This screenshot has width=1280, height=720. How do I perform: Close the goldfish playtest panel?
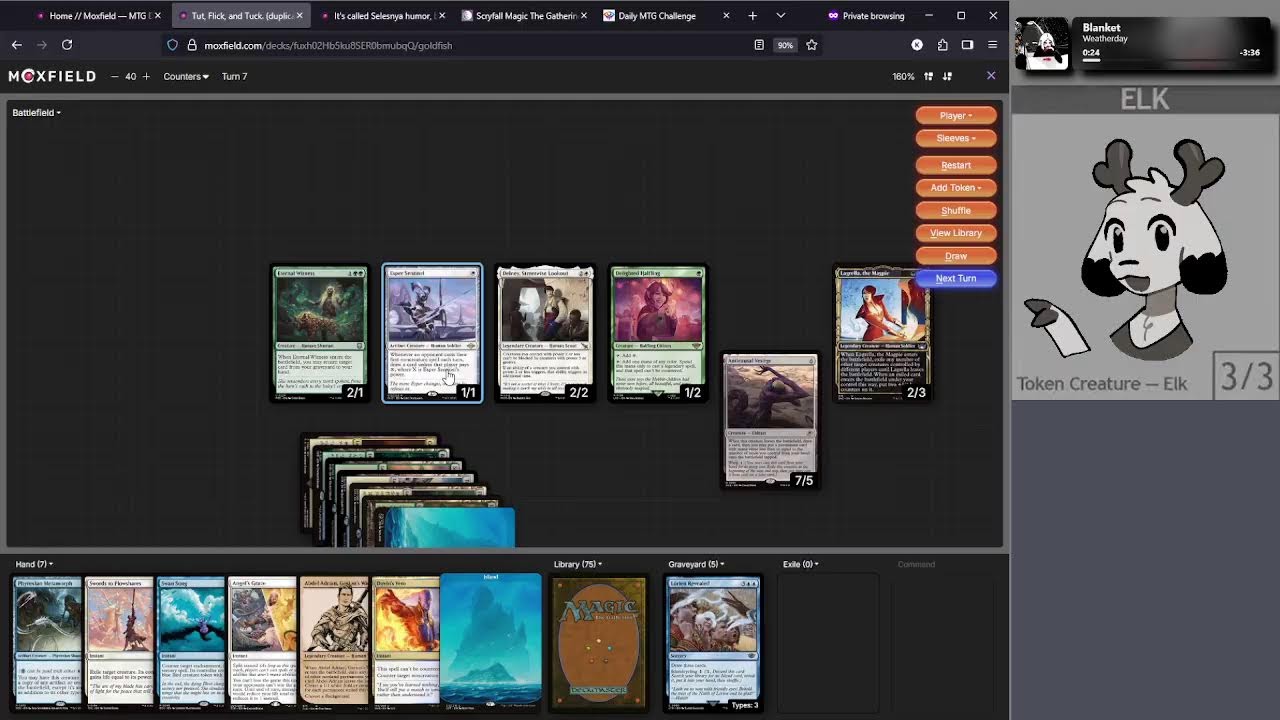tap(991, 76)
